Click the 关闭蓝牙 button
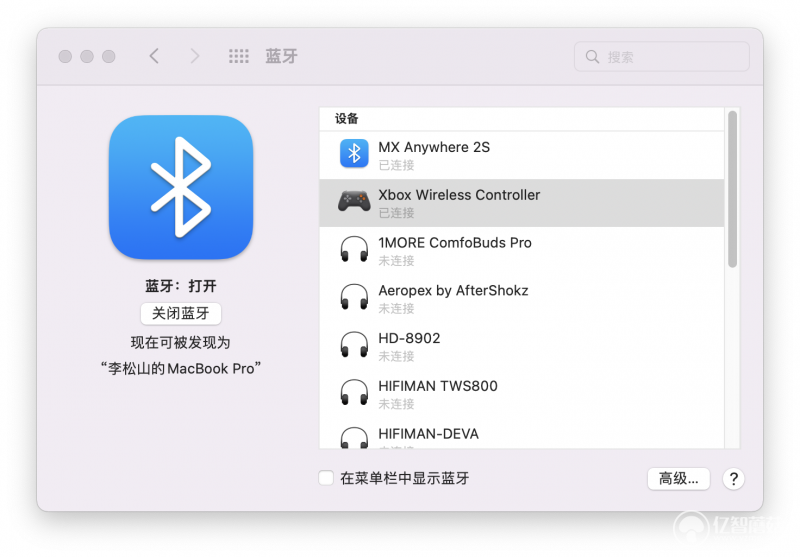 [181, 313]
